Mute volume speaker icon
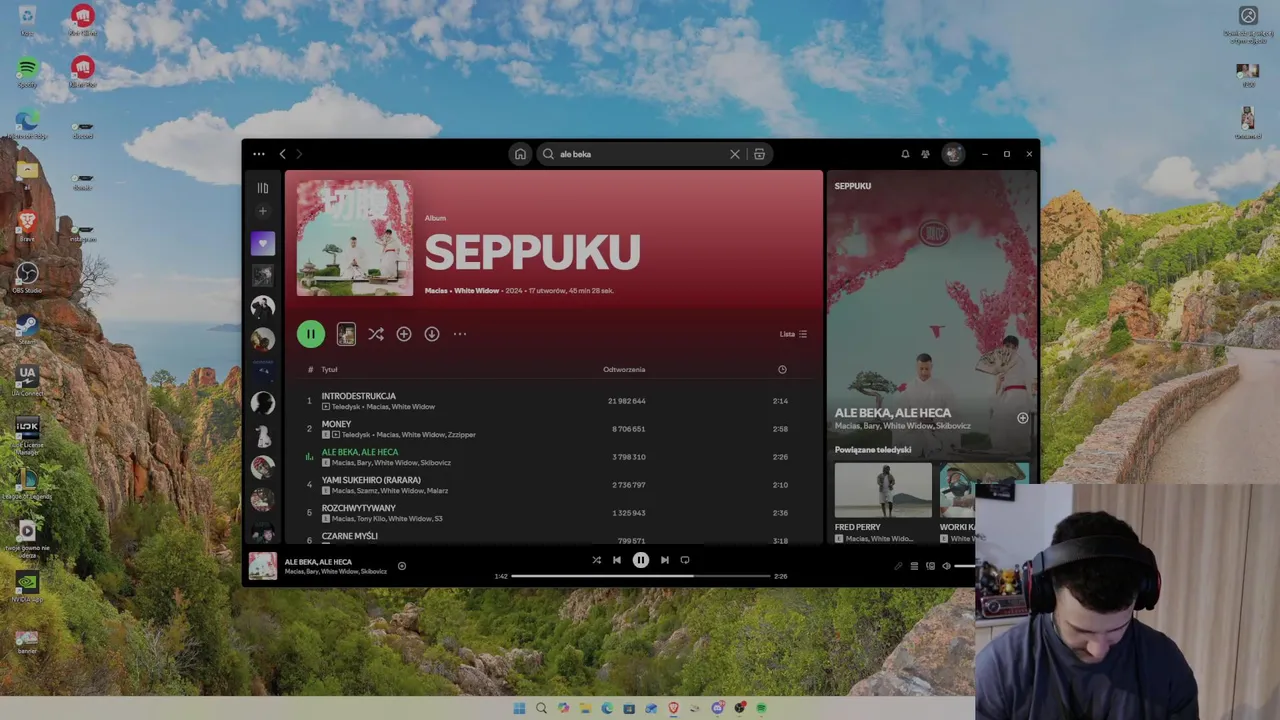 (x=947, y=566)
